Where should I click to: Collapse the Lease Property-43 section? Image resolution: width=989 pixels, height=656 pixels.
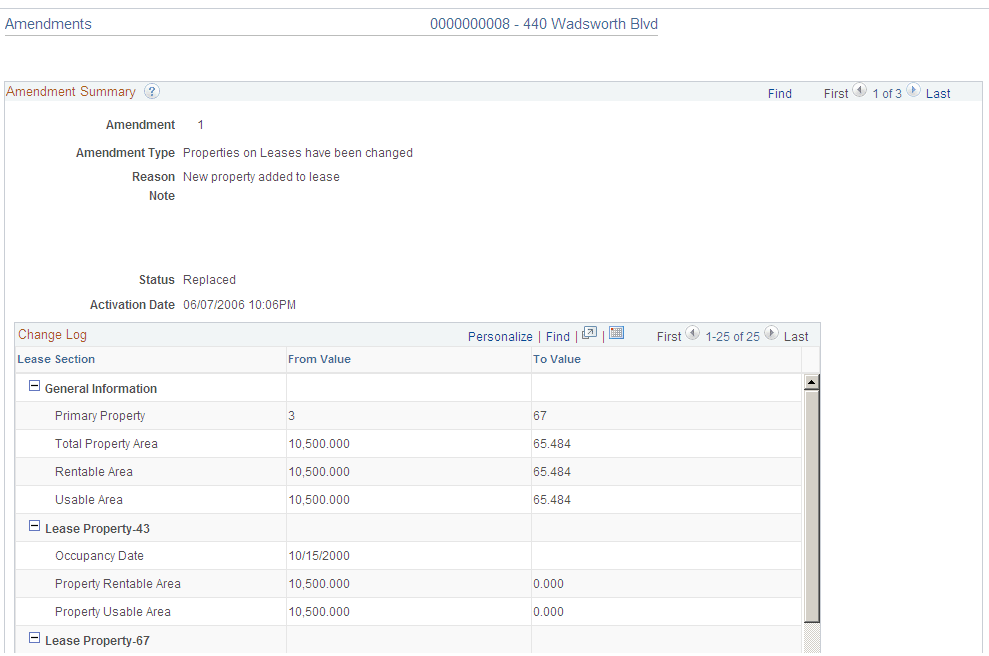(x=33, y=527)
